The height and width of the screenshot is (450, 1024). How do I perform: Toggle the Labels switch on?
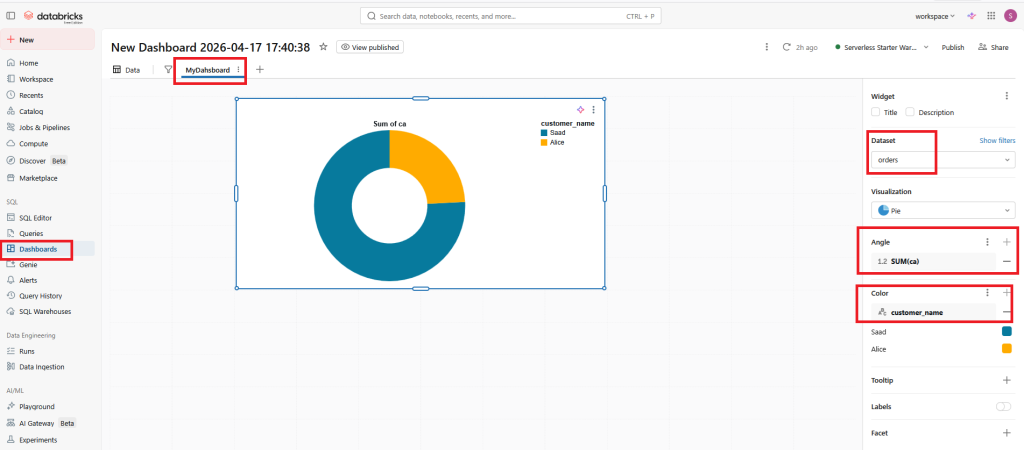point(1004,407)
